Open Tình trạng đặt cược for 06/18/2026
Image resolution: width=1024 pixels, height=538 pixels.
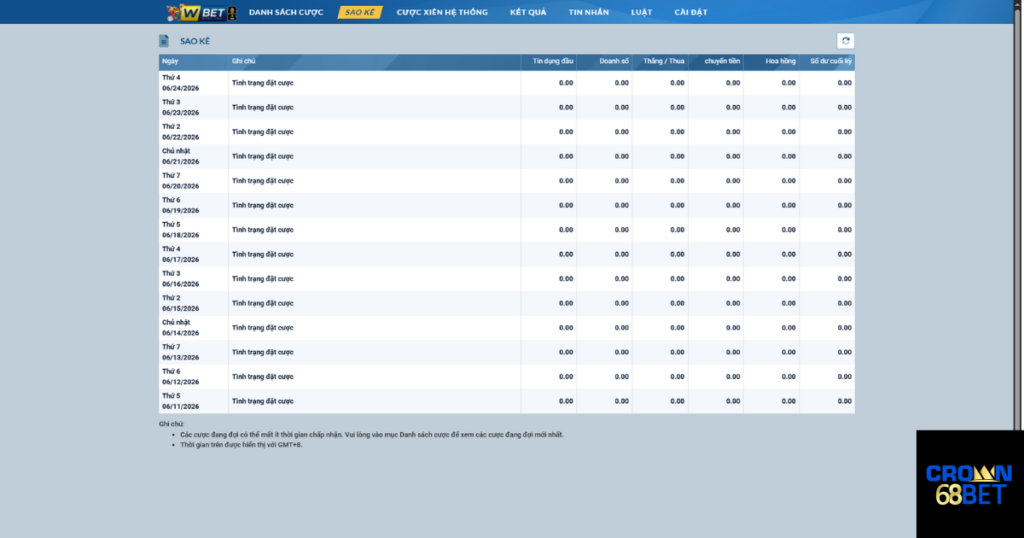coord(263,230)
